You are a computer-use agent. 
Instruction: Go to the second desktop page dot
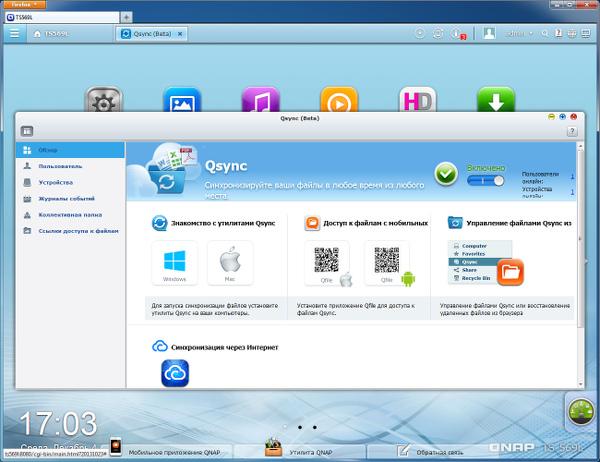300,427
